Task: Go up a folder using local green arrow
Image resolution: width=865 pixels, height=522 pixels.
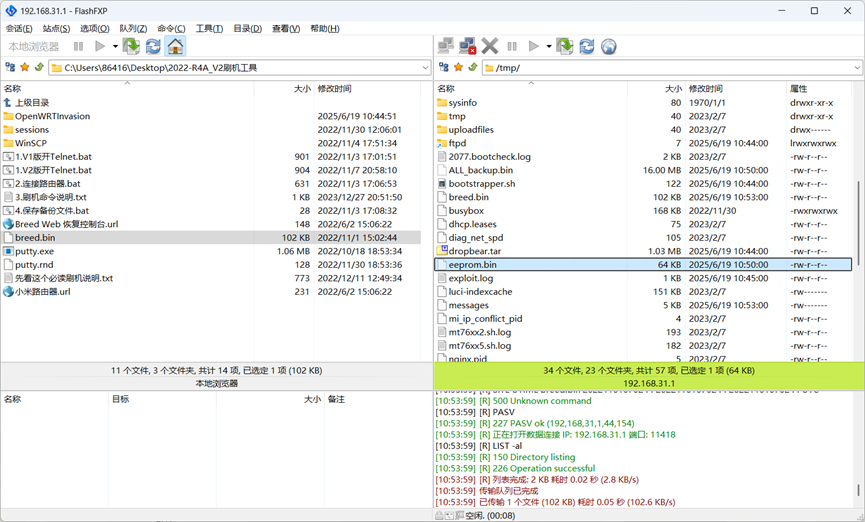Action: [39, 68]
